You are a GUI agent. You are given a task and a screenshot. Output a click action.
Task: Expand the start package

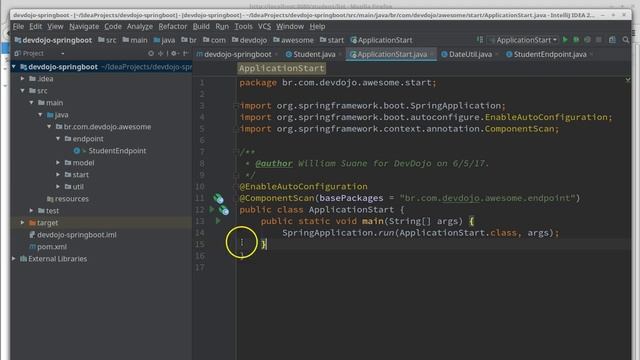(x=58, y=175)
